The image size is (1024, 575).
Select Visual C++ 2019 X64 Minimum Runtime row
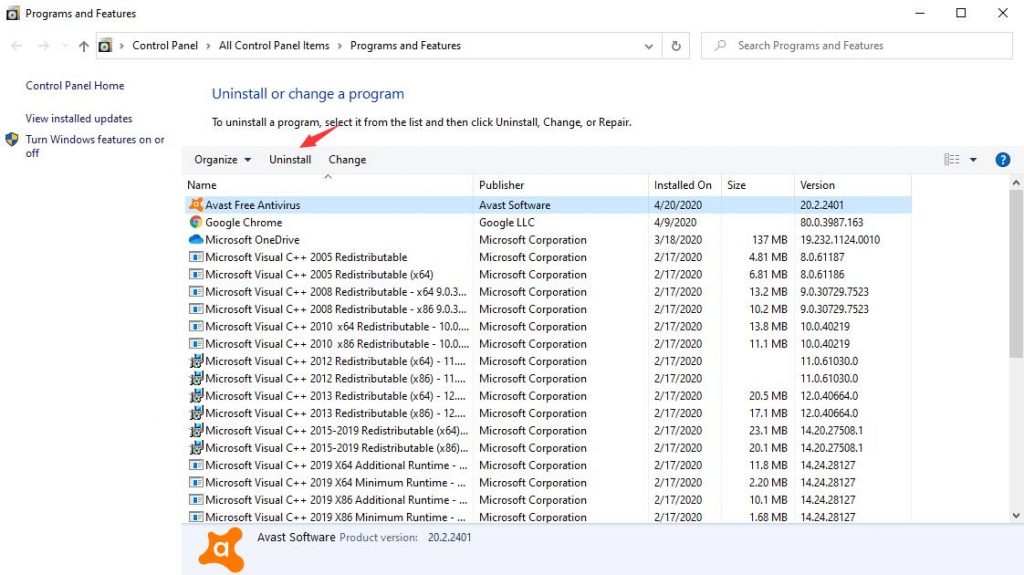[x=548, y=482]
